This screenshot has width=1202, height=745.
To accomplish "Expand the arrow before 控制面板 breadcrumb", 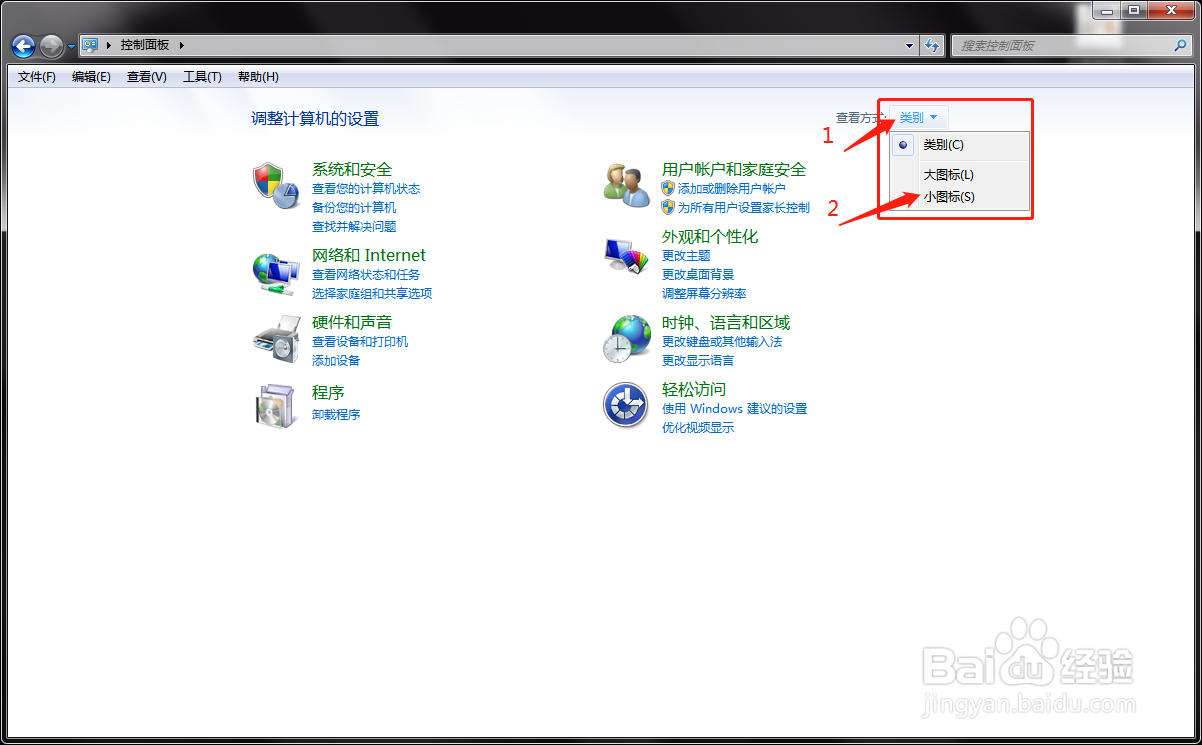I will point(108,45).
